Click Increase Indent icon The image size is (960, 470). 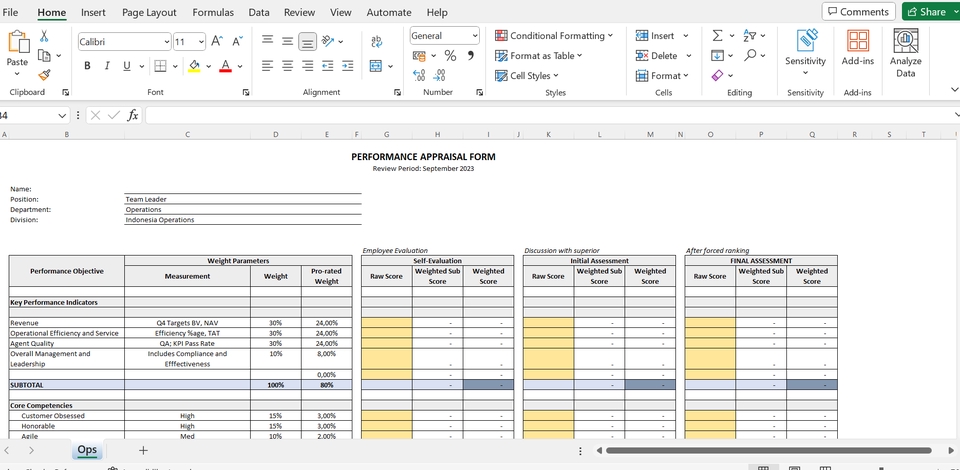pos(348,65)
